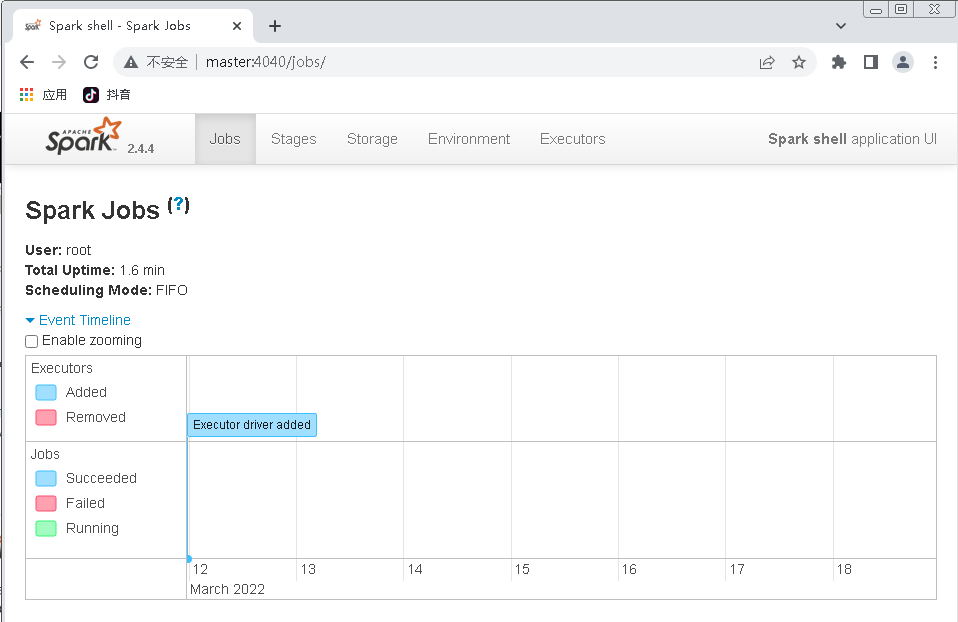Screen dimensions: 958x622
Task: Click the User root text
Action: (58, 250)
